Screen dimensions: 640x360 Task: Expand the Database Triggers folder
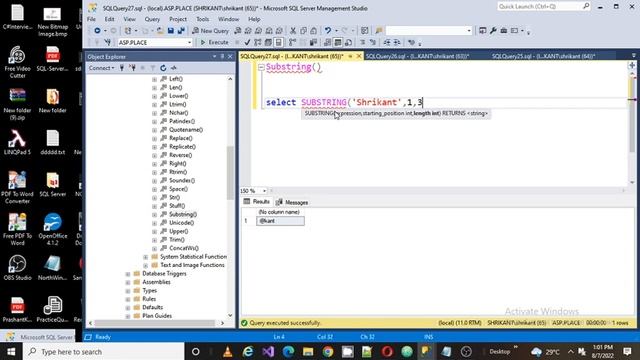click(x=128, y=274)
